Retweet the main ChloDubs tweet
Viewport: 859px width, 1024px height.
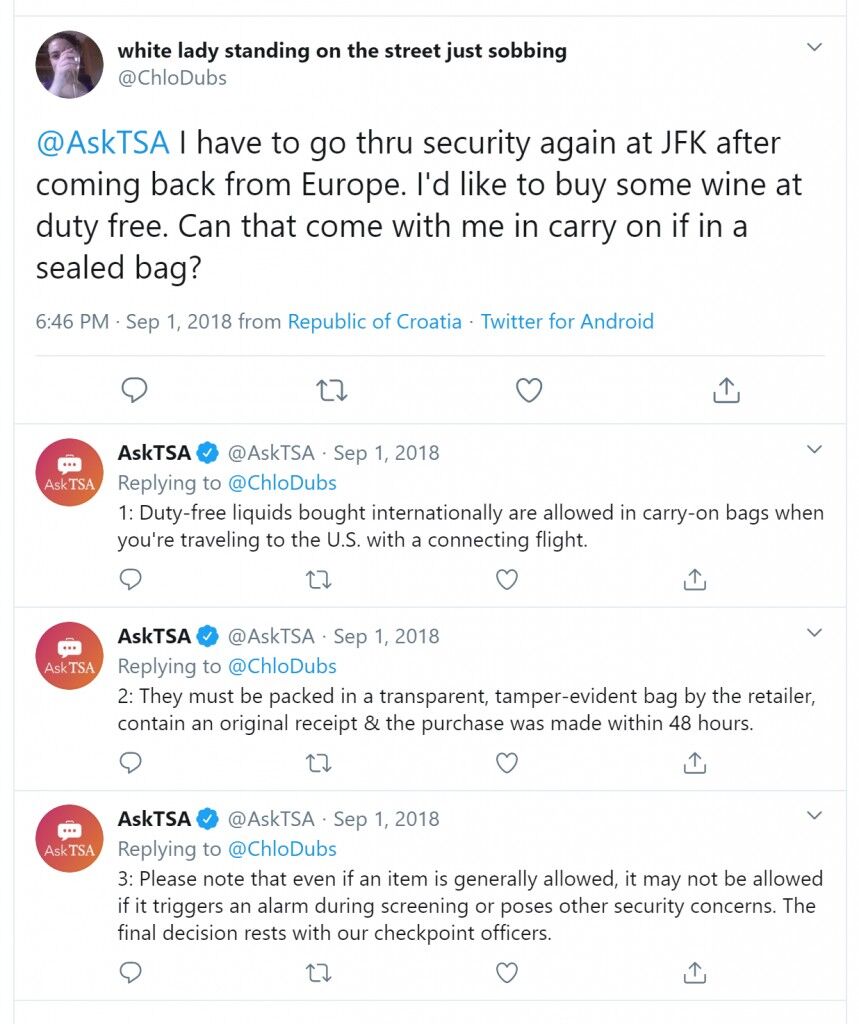332,391
